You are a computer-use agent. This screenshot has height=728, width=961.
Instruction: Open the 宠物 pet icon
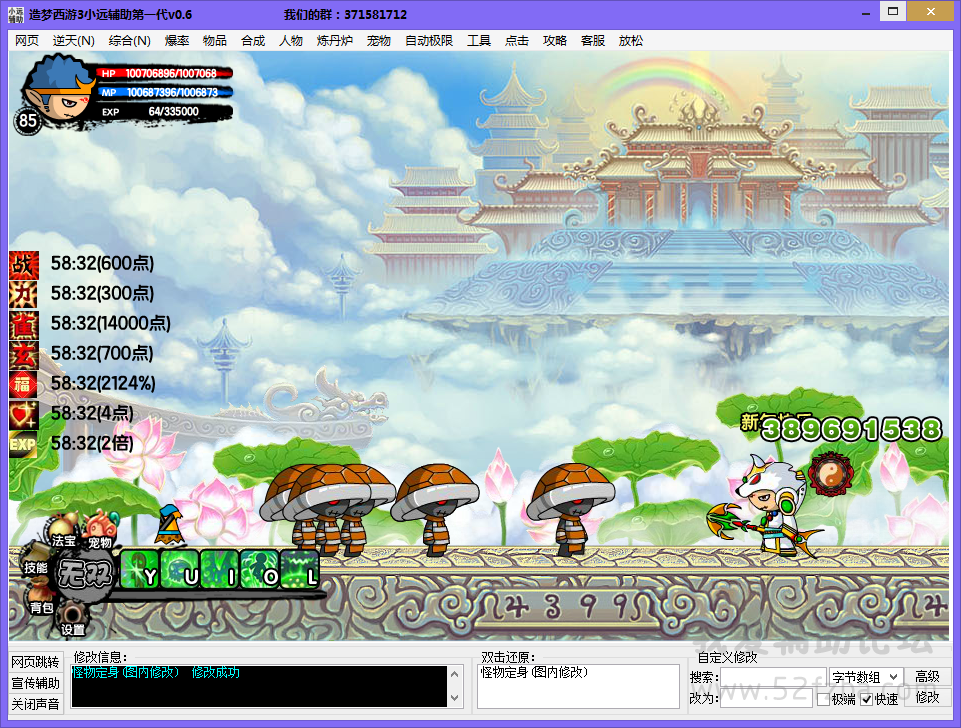click(99, 532)
